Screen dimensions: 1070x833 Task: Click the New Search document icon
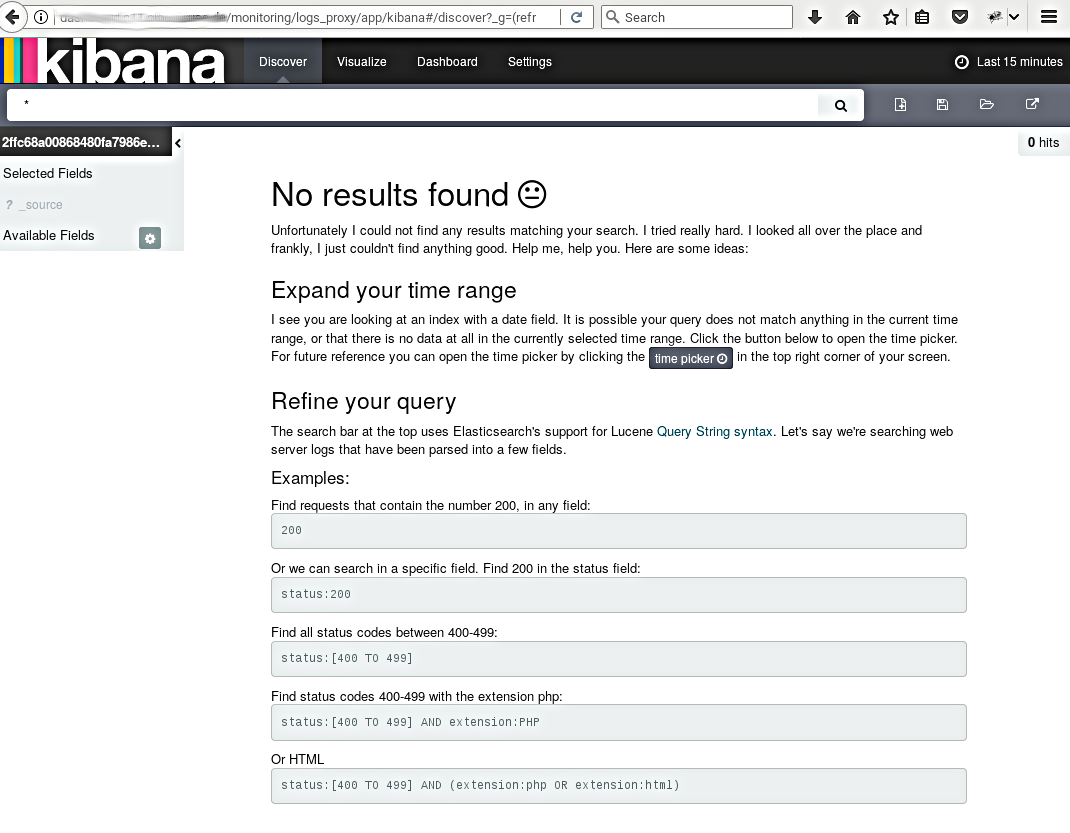(900, 105)
